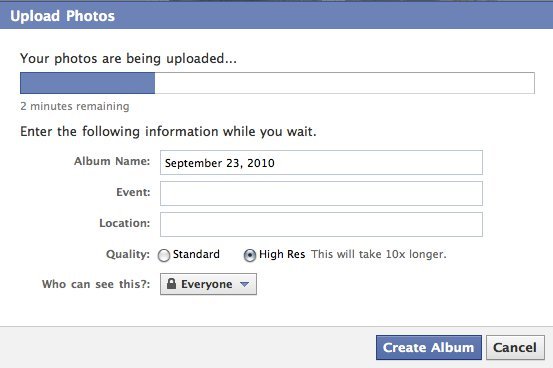Screen dimensions: 553x368
Task: Click the '2 minutes remaining' status text
Action: [75, 106]
